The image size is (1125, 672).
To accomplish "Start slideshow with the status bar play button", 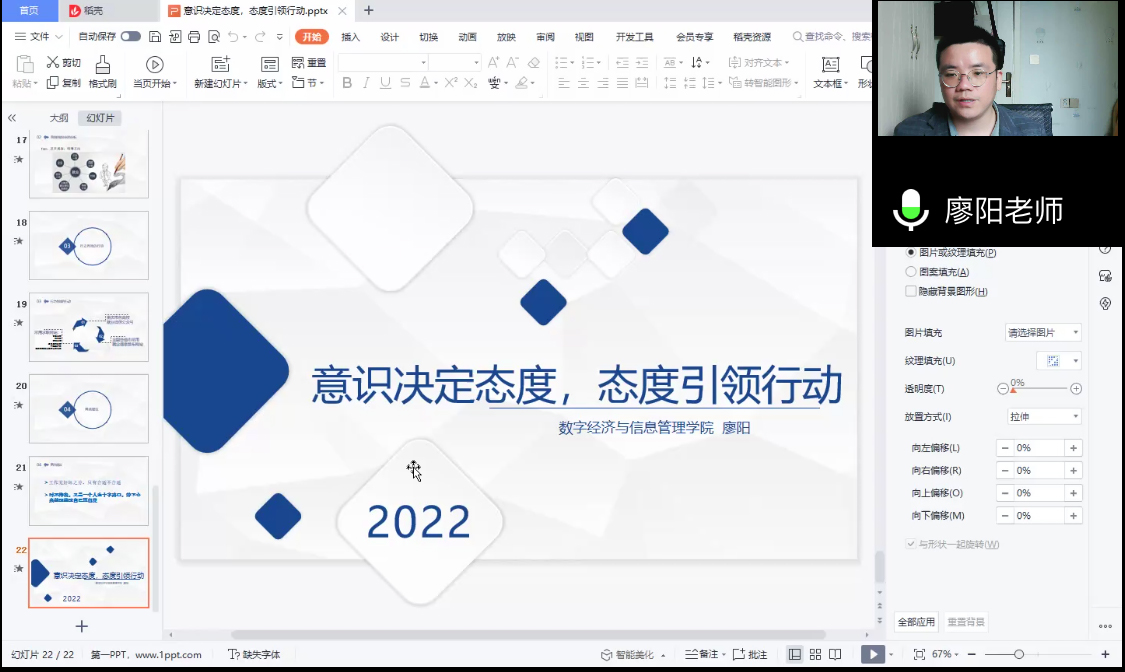I will click(872, 654).
